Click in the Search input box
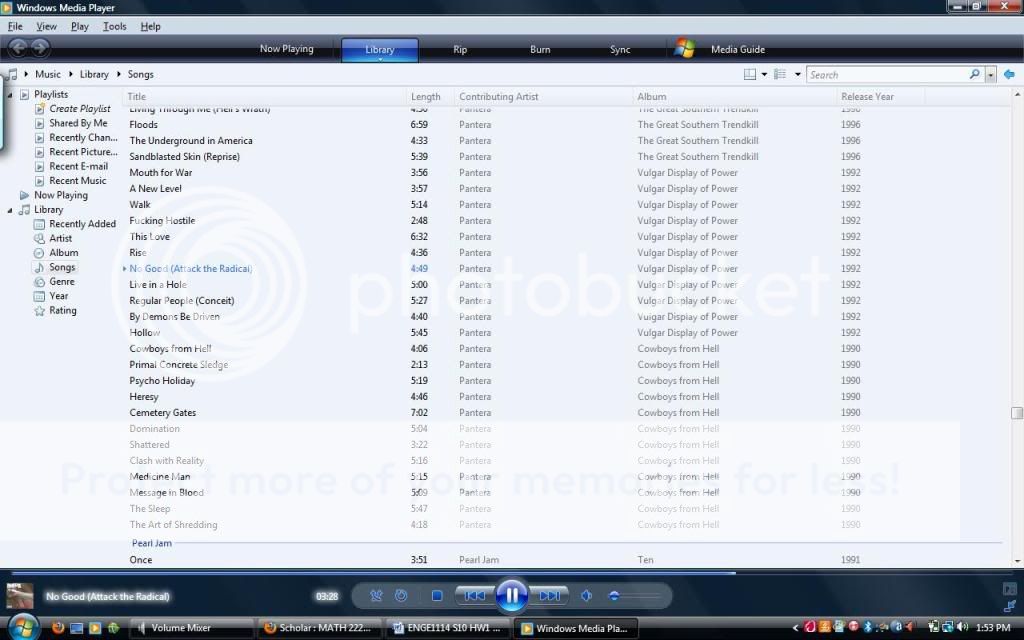This screenshot has height=640, width=1024. pos(885,74)
